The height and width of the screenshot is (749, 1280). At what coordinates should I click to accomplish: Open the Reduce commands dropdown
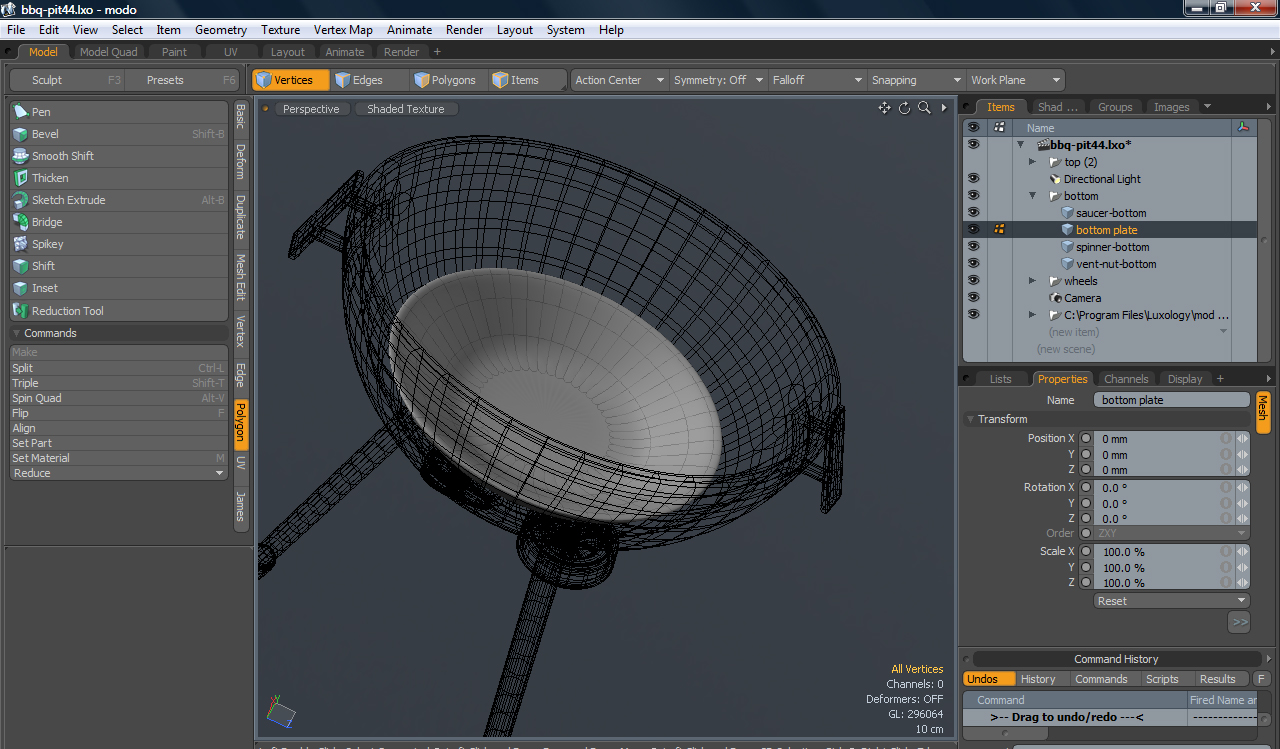[x=119, y=473]
